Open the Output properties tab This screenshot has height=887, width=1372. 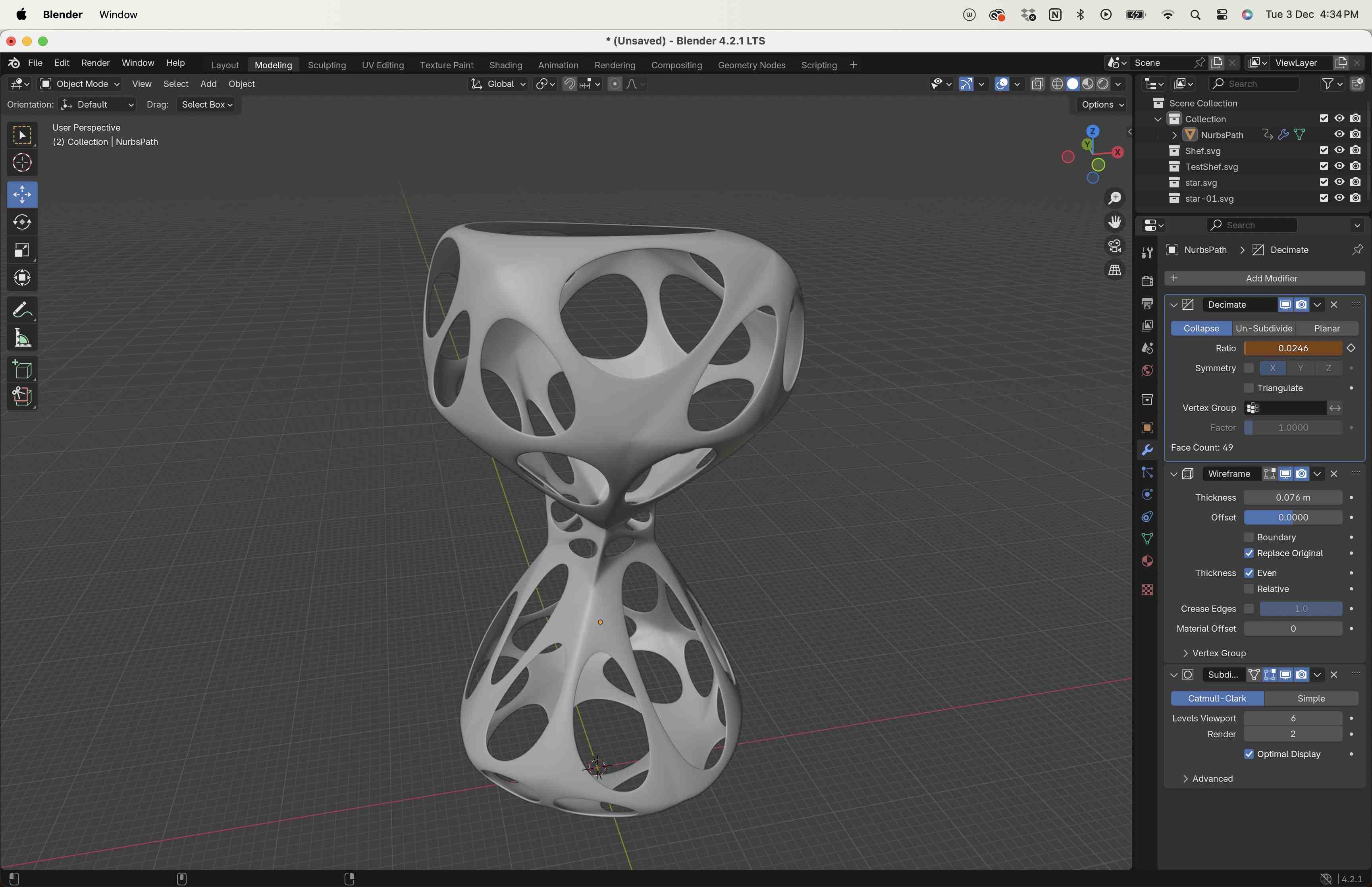[x=1147, y=303]
